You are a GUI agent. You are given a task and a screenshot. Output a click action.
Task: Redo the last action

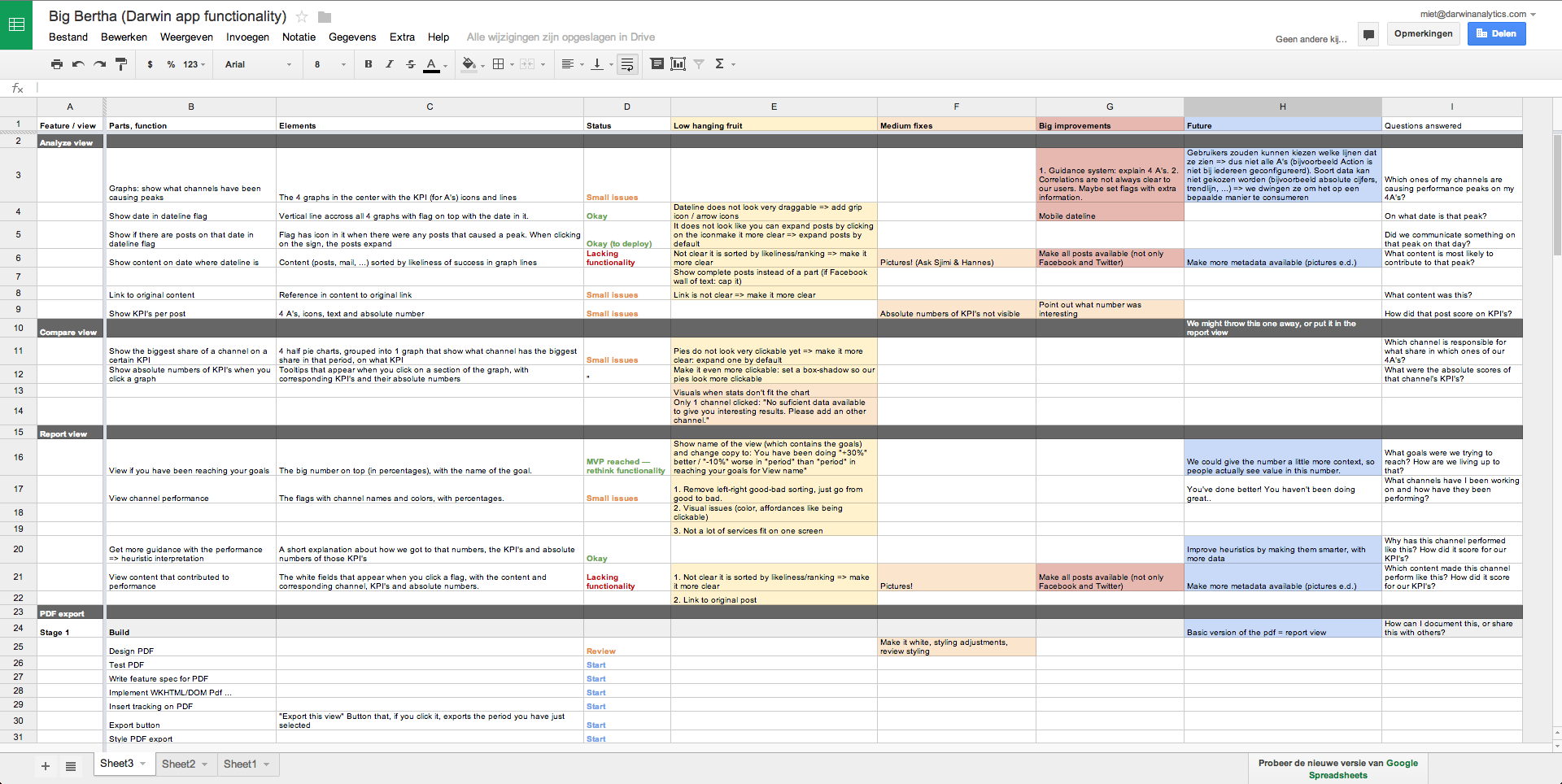(x=99, y=64)
